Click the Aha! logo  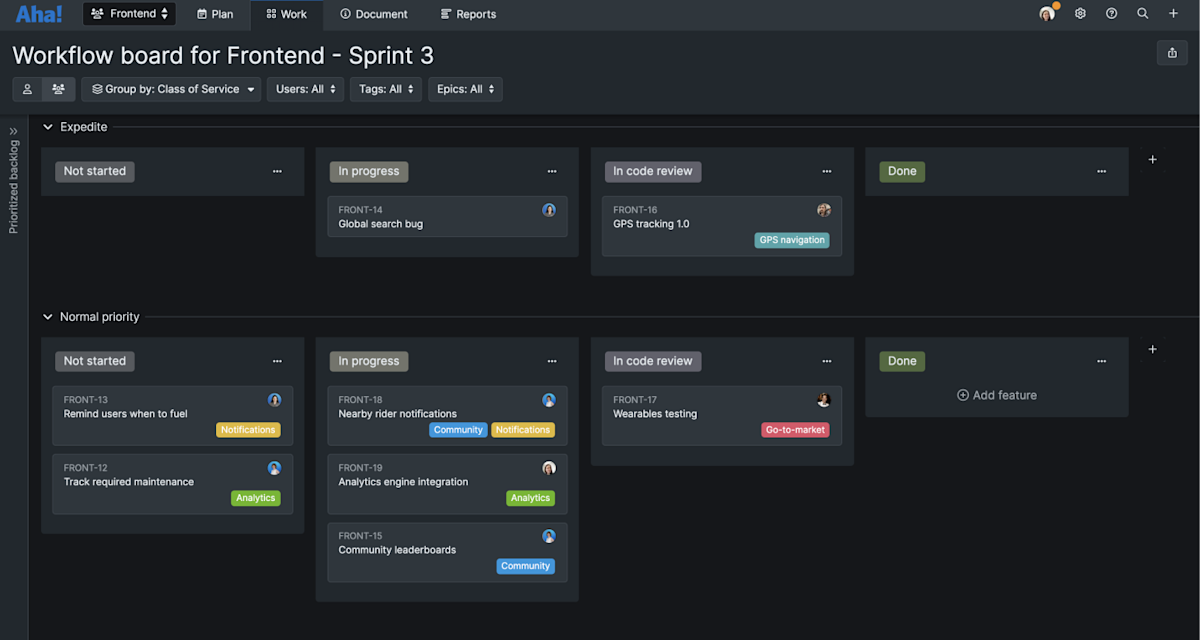click(37, 14)
